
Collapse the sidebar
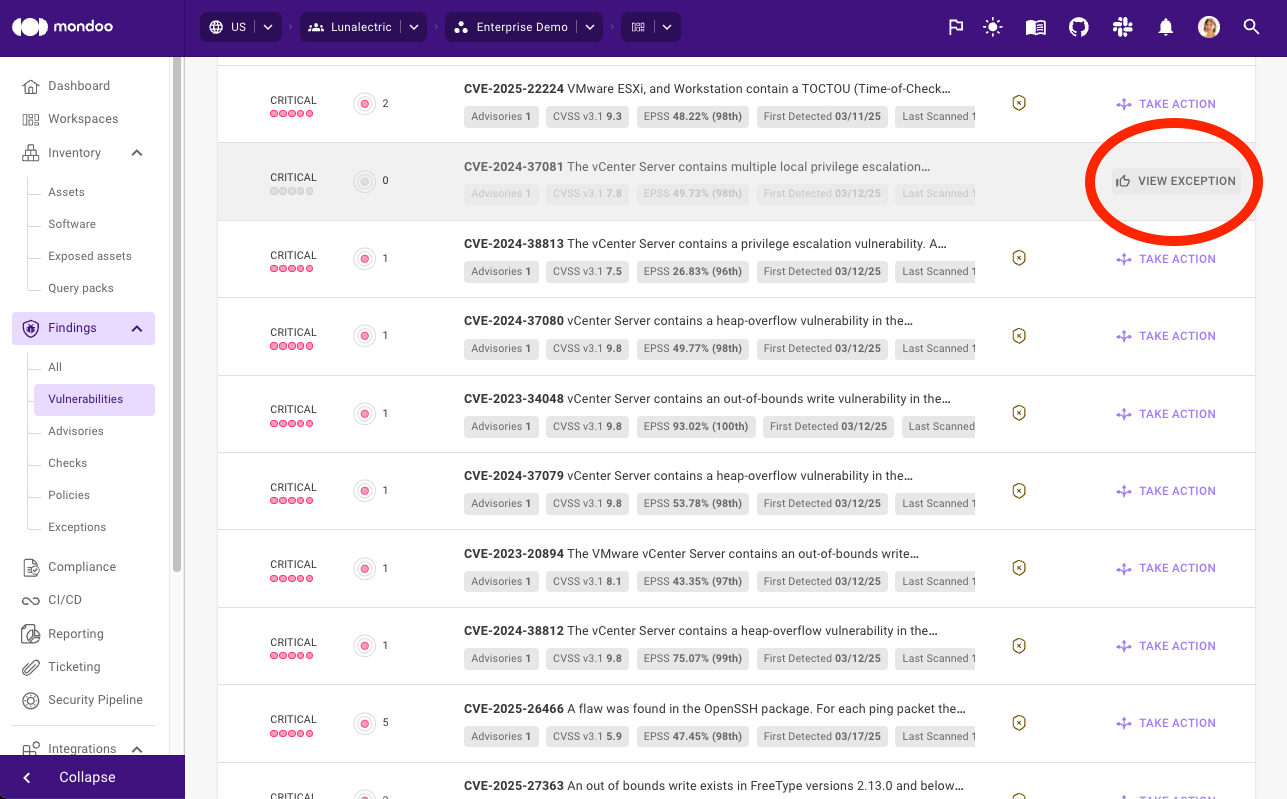coord(92,777)
